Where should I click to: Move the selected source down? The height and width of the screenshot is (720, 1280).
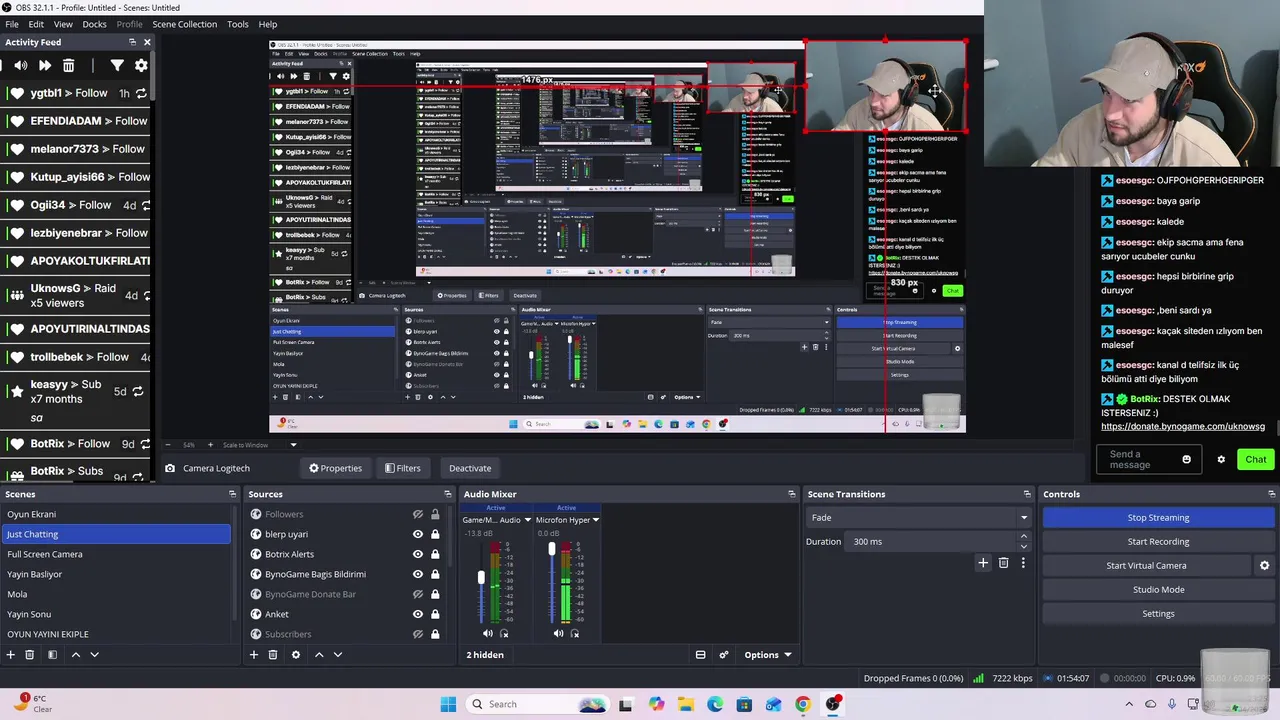coord(338,655)
